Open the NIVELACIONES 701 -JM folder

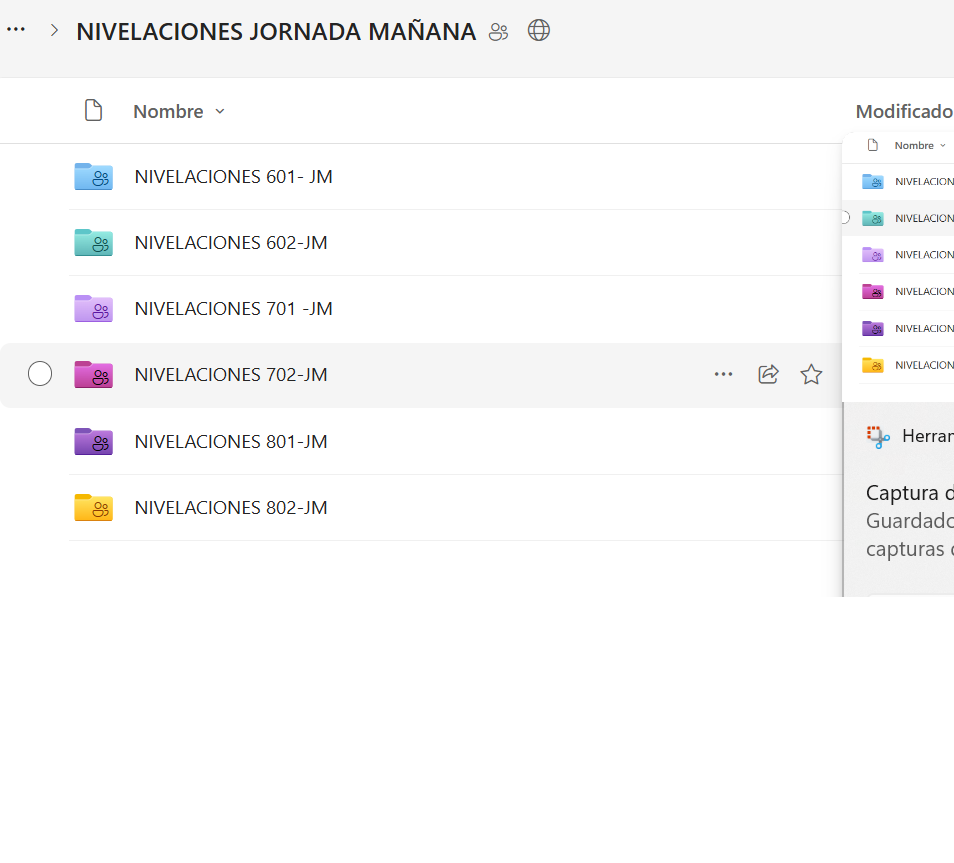pos(233,308)
